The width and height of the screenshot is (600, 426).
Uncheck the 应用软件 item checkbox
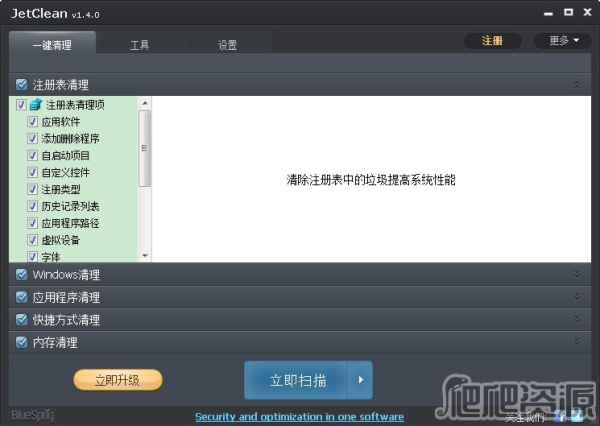click(x=33, y=121)
